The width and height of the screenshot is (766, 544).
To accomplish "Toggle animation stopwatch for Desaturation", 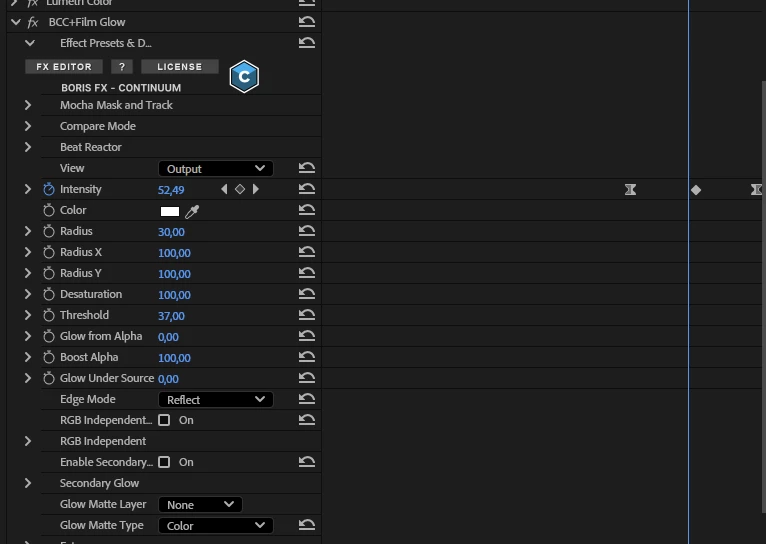I will point(49,294).
